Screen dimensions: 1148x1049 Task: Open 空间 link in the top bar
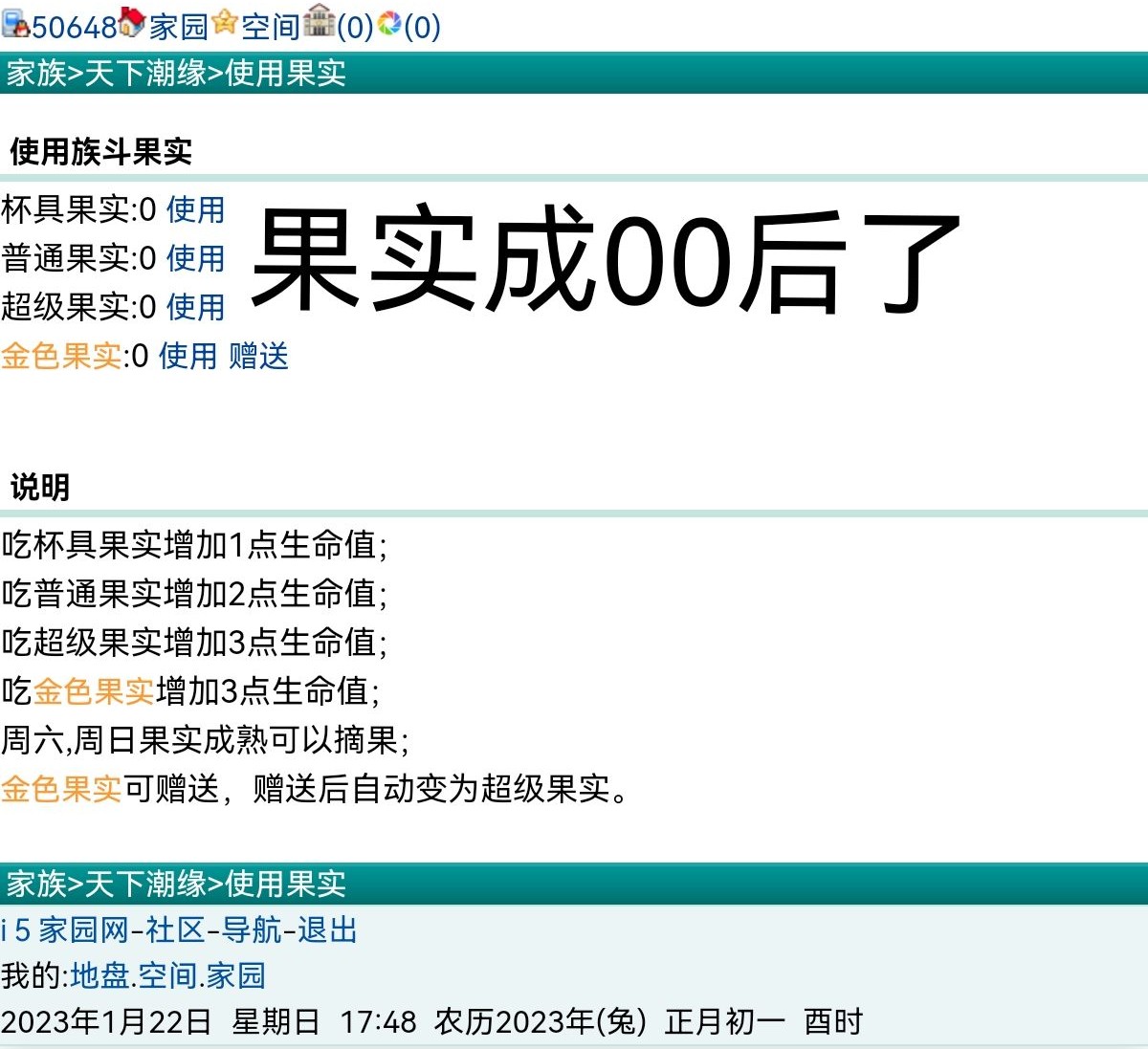coord(271,27)
